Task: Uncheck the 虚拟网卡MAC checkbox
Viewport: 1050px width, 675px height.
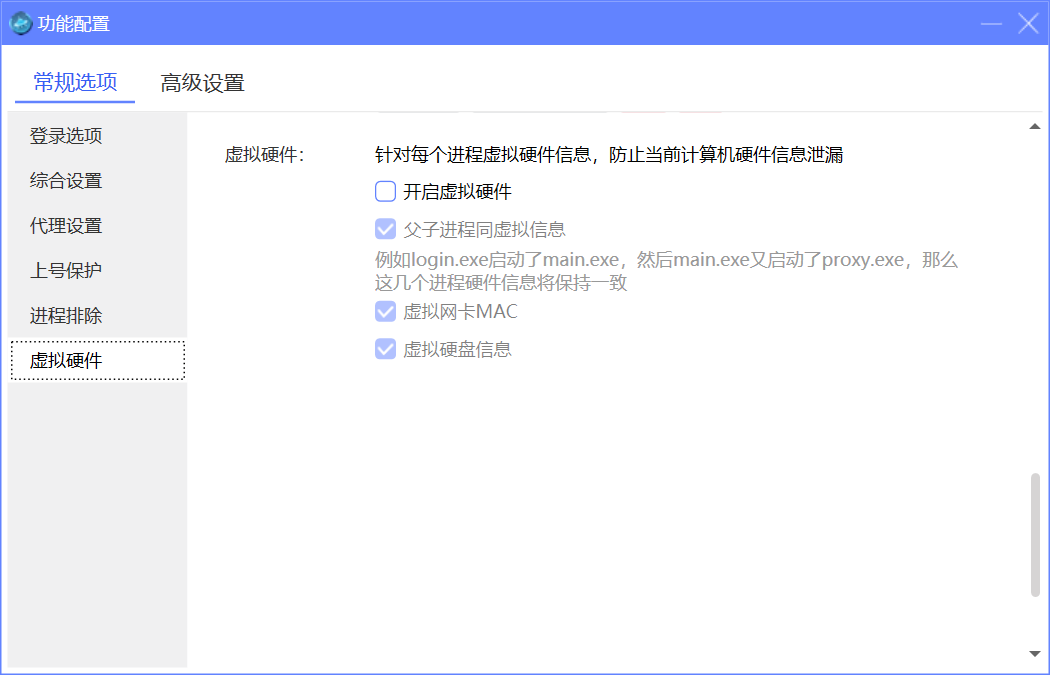Action: point(386,312)
